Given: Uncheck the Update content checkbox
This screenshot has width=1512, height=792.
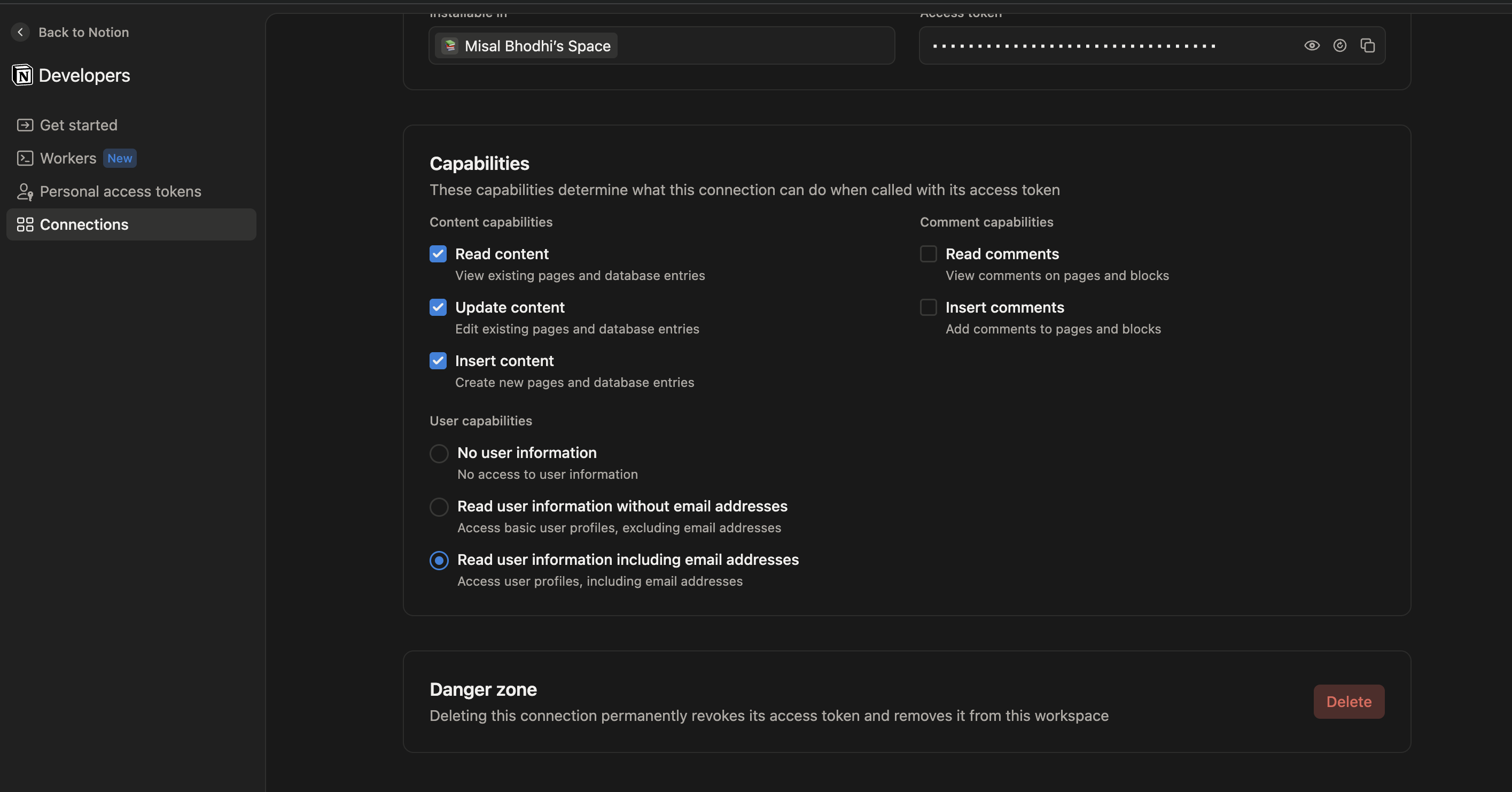Looking at the screenshot, I should [438, 307].
